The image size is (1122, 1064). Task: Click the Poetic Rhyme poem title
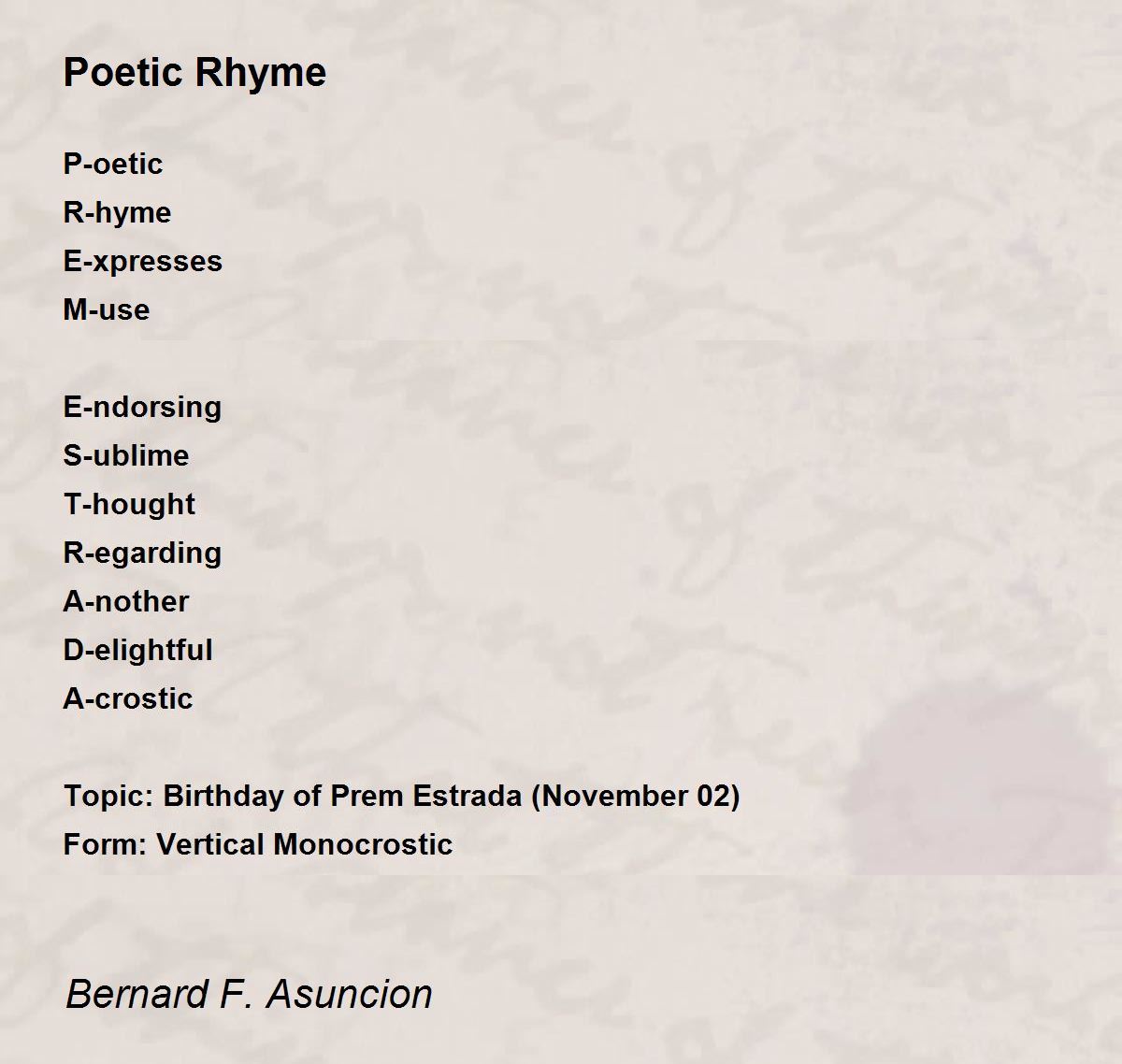click(x=194, y=73)
